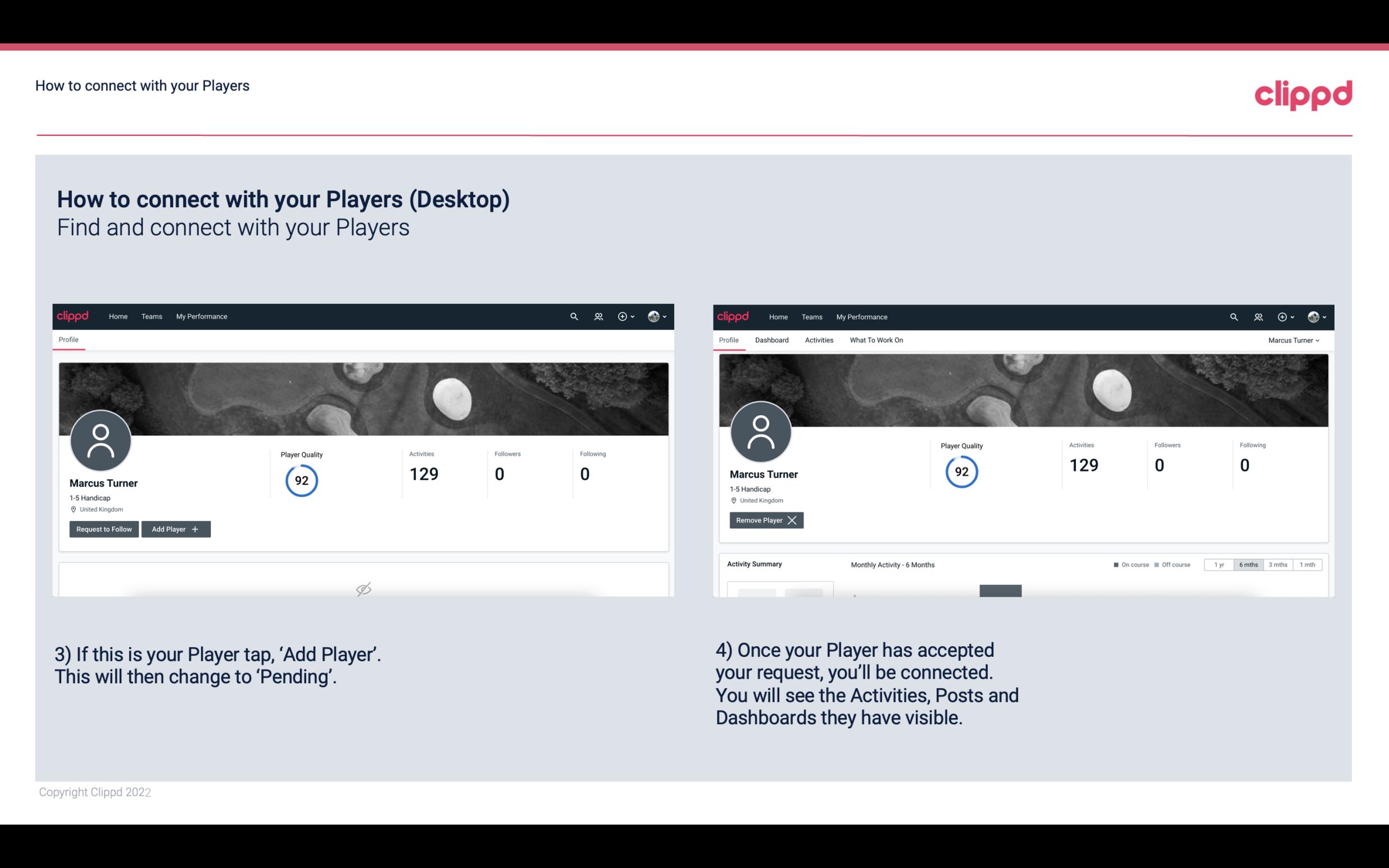This screenshot has height=868, width=1389.
Task: Click the 'Remove Player' button
Action: click(765, 520)
